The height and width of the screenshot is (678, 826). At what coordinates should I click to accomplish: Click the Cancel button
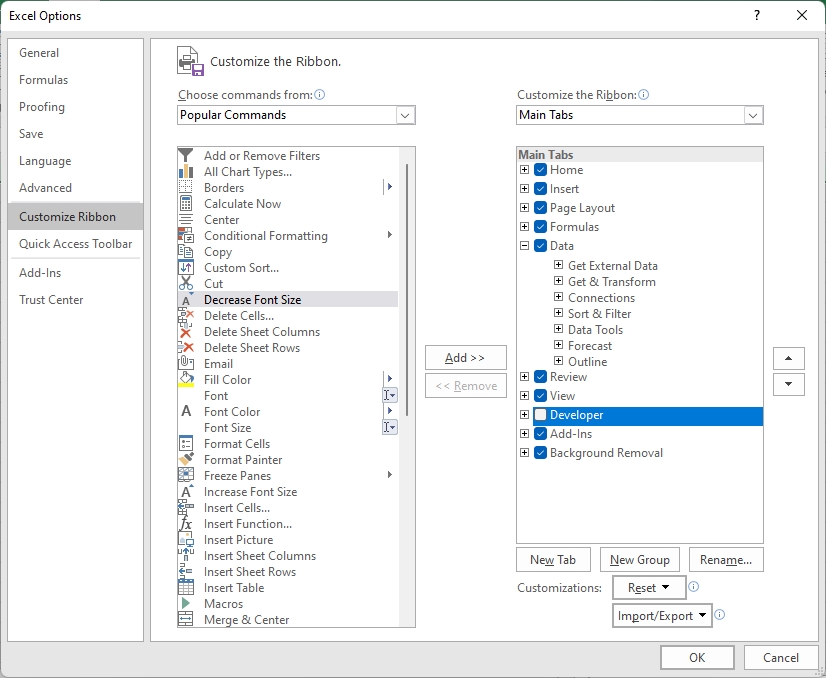click(781, 657)
